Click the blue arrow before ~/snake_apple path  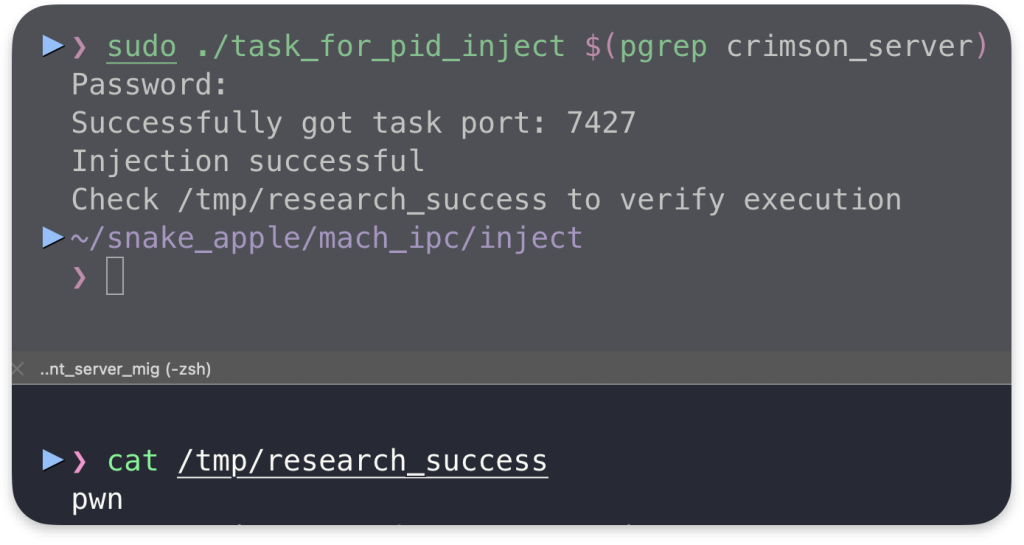point(53,237)
